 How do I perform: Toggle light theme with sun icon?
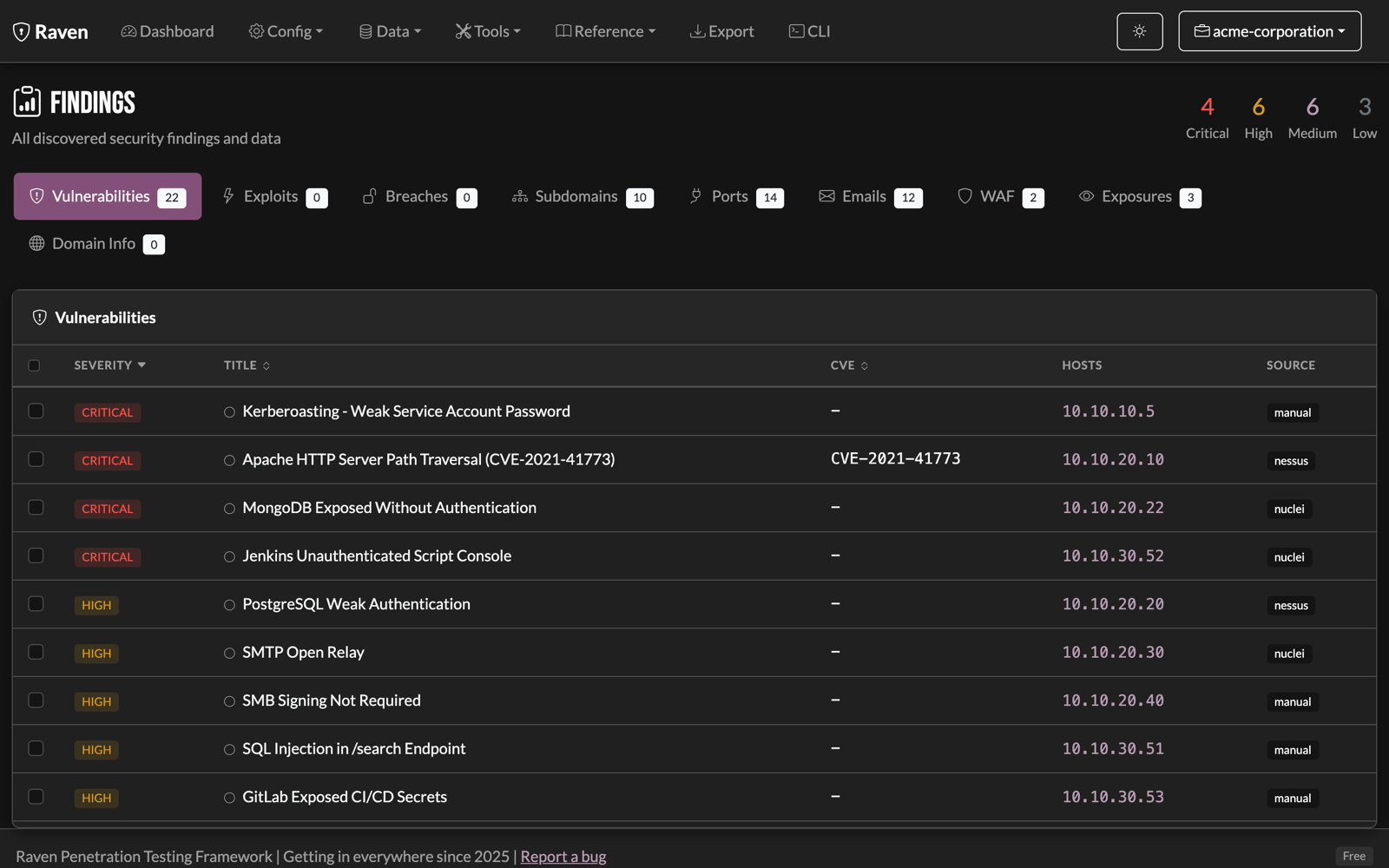tap(1139, 31)
